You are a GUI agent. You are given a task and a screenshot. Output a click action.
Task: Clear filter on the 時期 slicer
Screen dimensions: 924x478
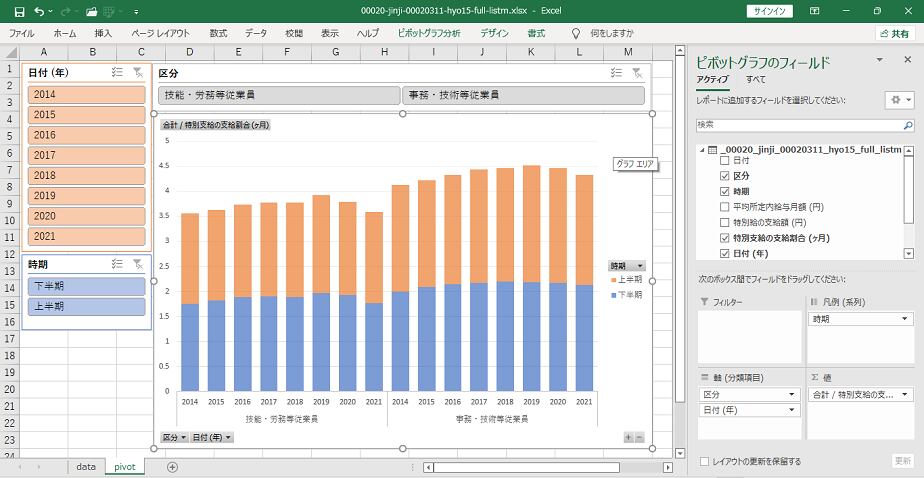137,264
